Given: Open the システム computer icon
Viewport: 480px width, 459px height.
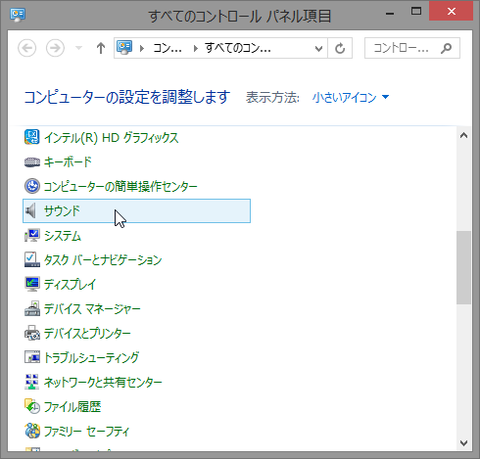Looking at the screenshot, I should pyautogui.click(x=32, y=235).
